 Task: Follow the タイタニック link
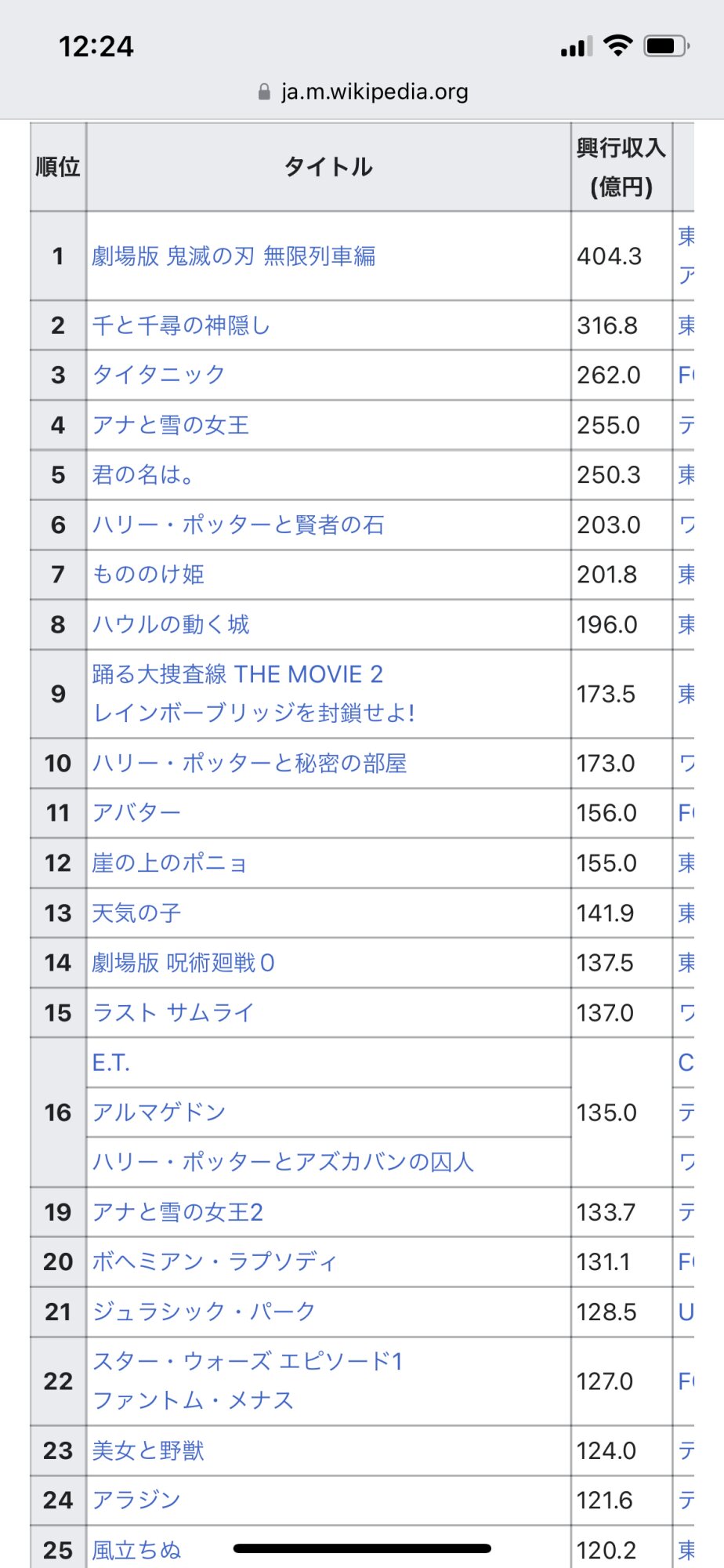point(159,375)
